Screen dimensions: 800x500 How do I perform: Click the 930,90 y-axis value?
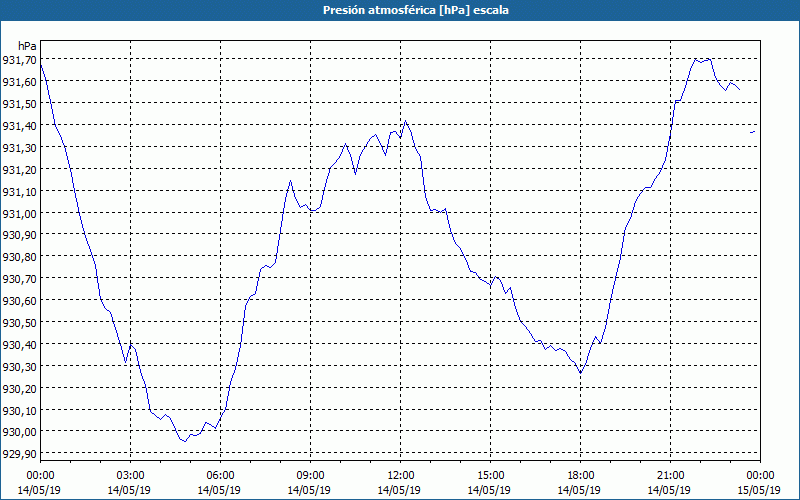tap(19, 235)
